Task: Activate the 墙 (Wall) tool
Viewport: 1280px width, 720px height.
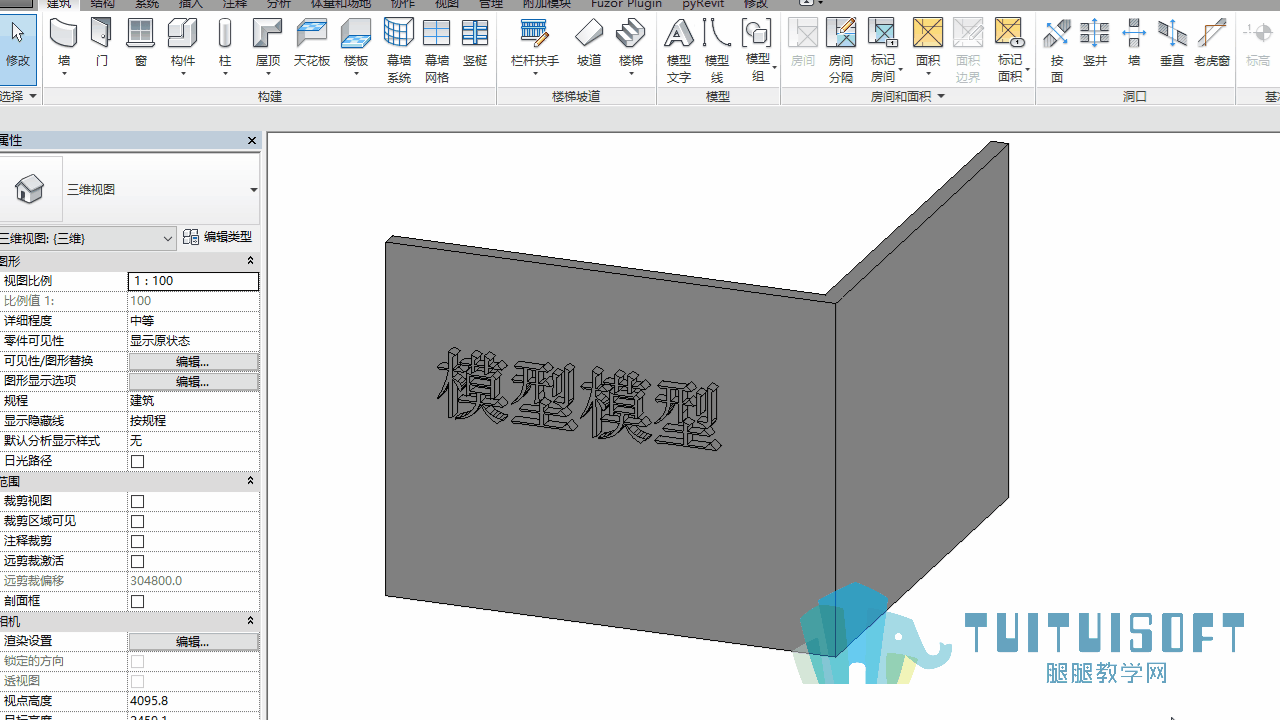Action: (64, 45)
